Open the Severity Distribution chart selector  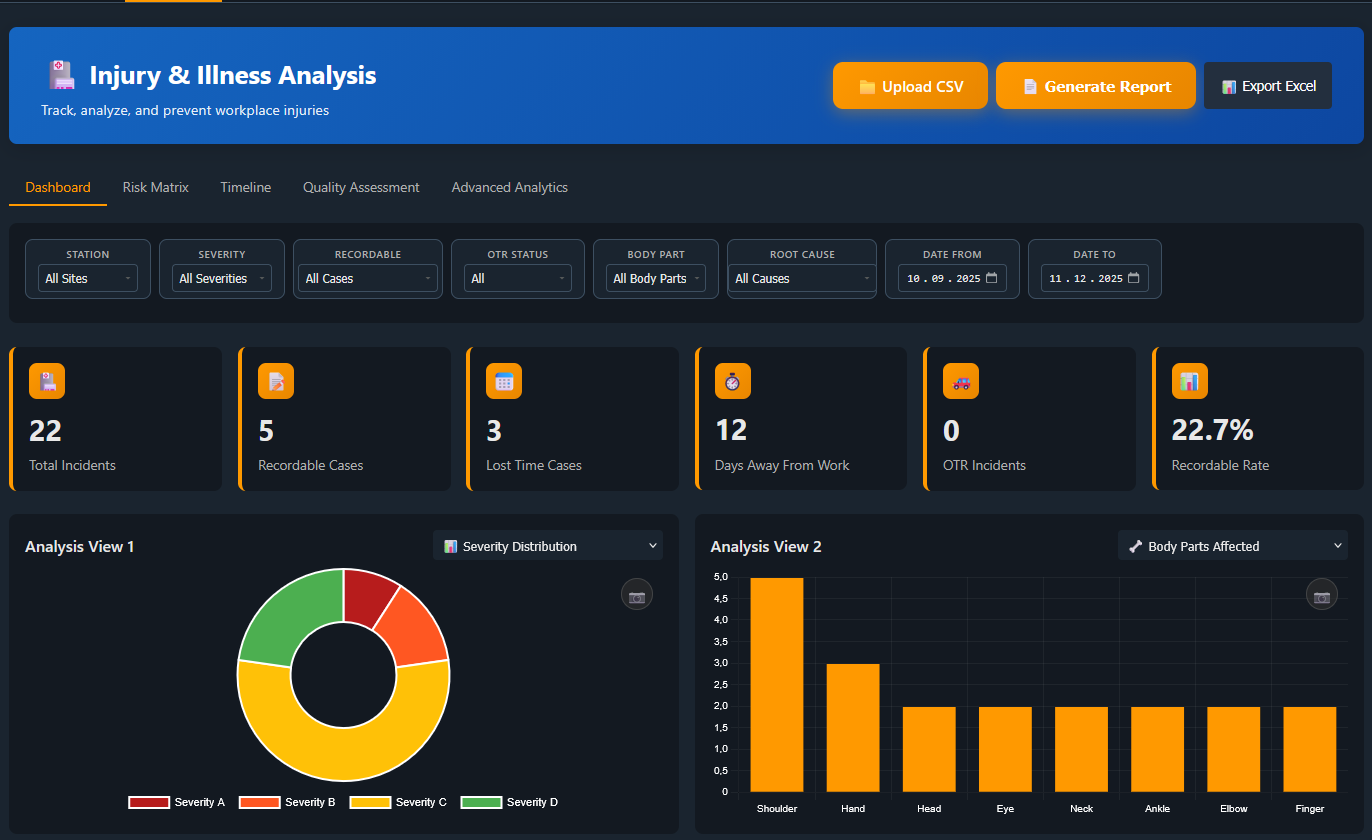point(548,546)
